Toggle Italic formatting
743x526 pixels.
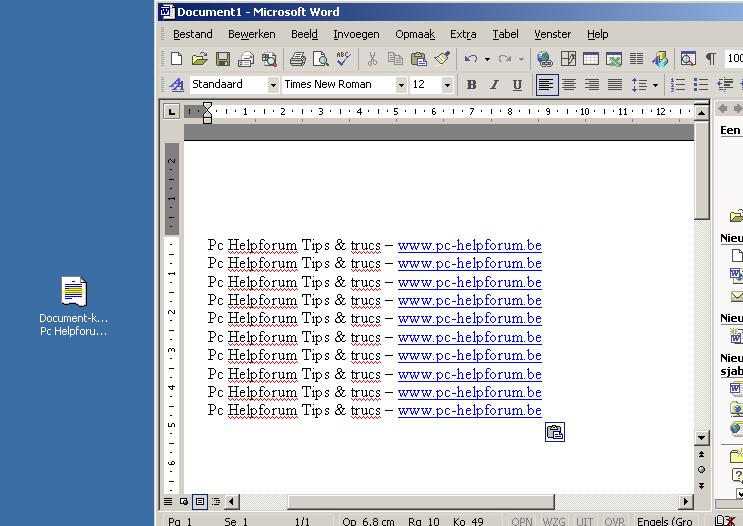pyautogui.click(x=494, y=85)
